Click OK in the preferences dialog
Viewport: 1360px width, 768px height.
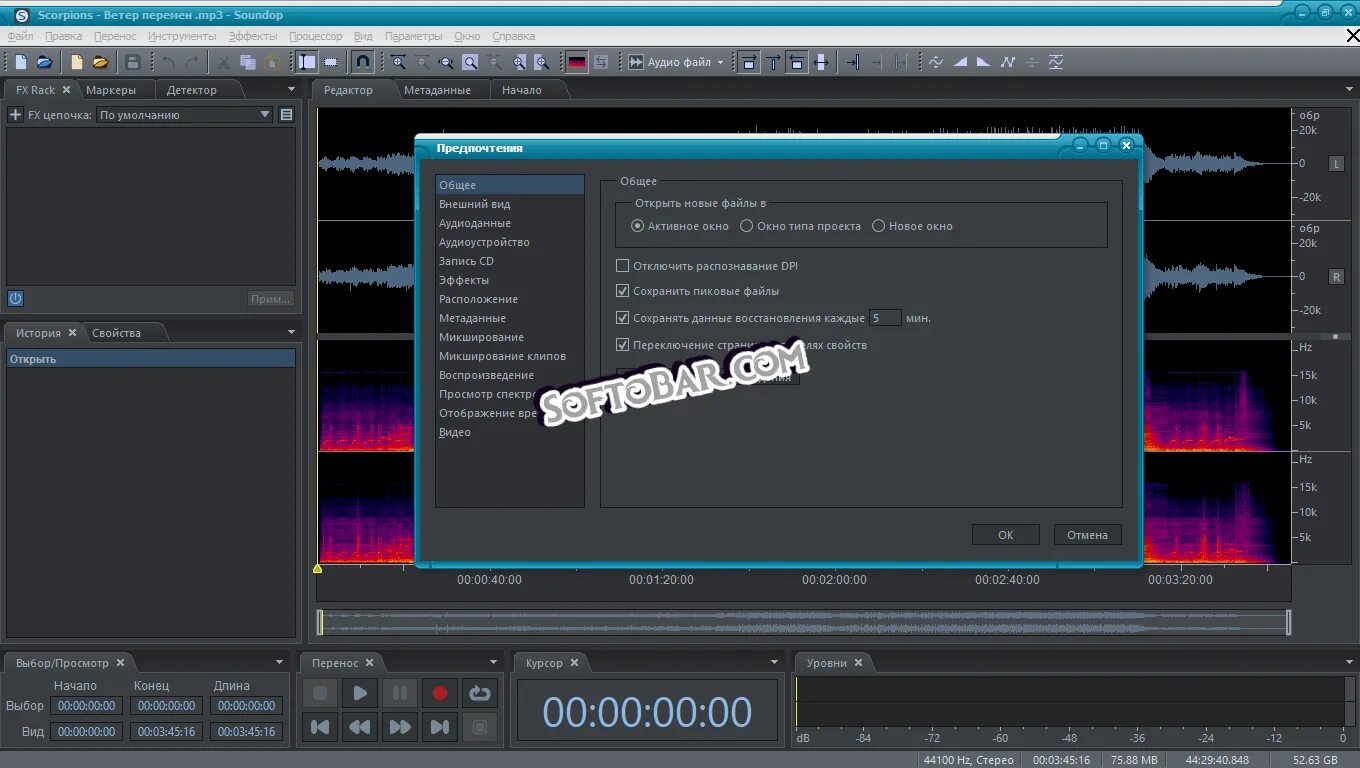pos(1006,535)
